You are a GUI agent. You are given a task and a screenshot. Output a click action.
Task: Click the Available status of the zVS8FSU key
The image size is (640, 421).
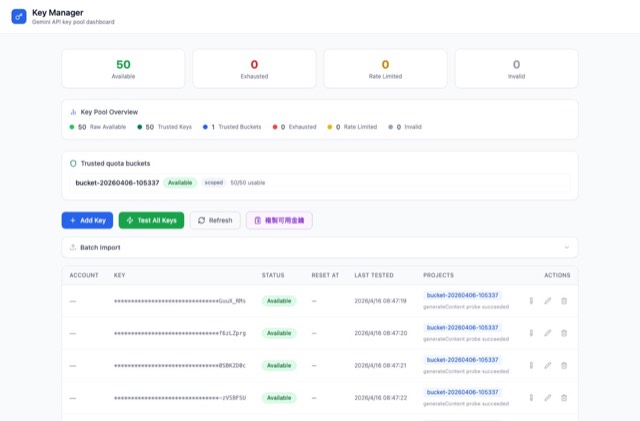tap(279, 398)
